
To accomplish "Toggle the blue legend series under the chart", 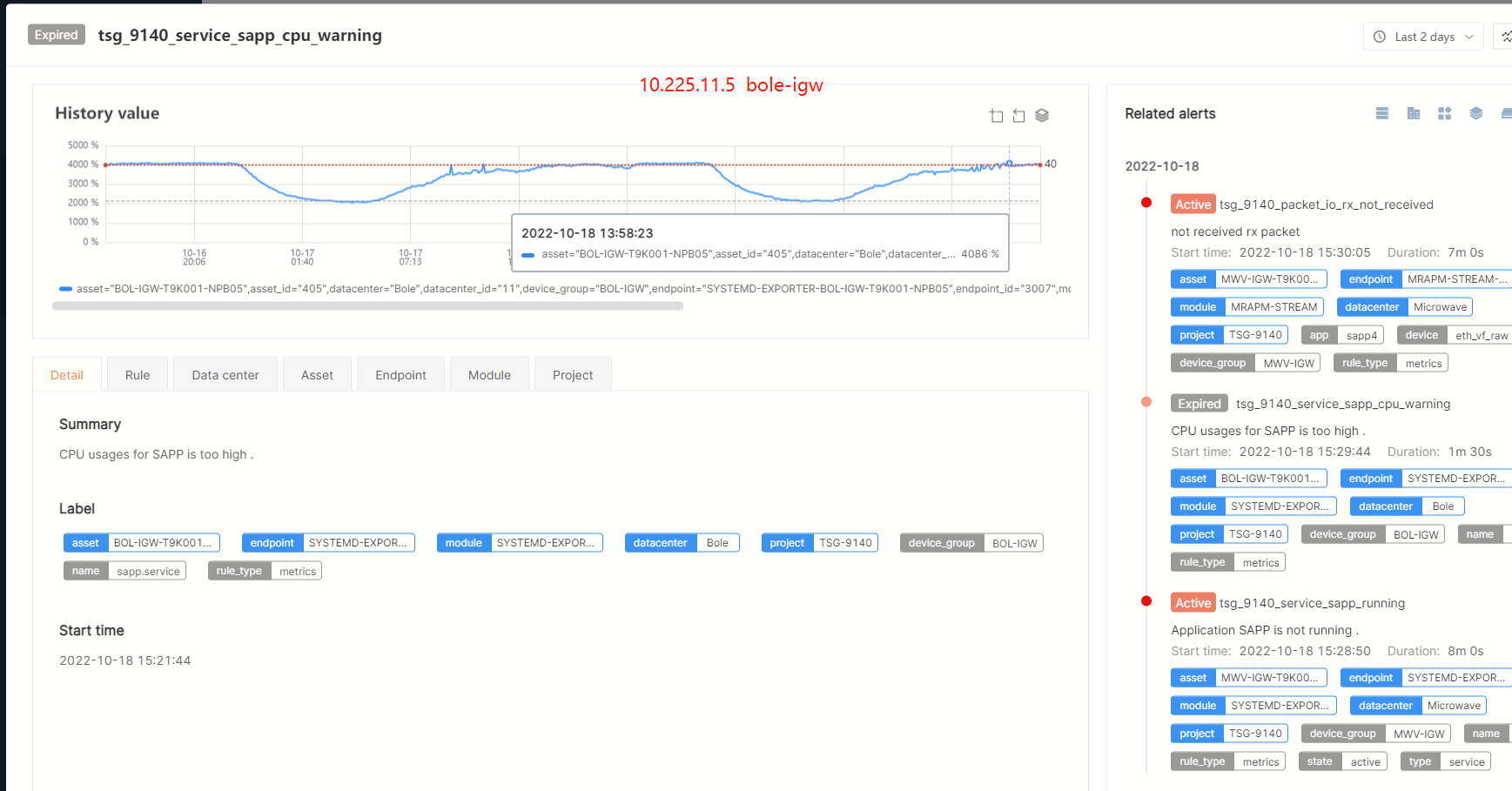I will click(x=65, y=289).
